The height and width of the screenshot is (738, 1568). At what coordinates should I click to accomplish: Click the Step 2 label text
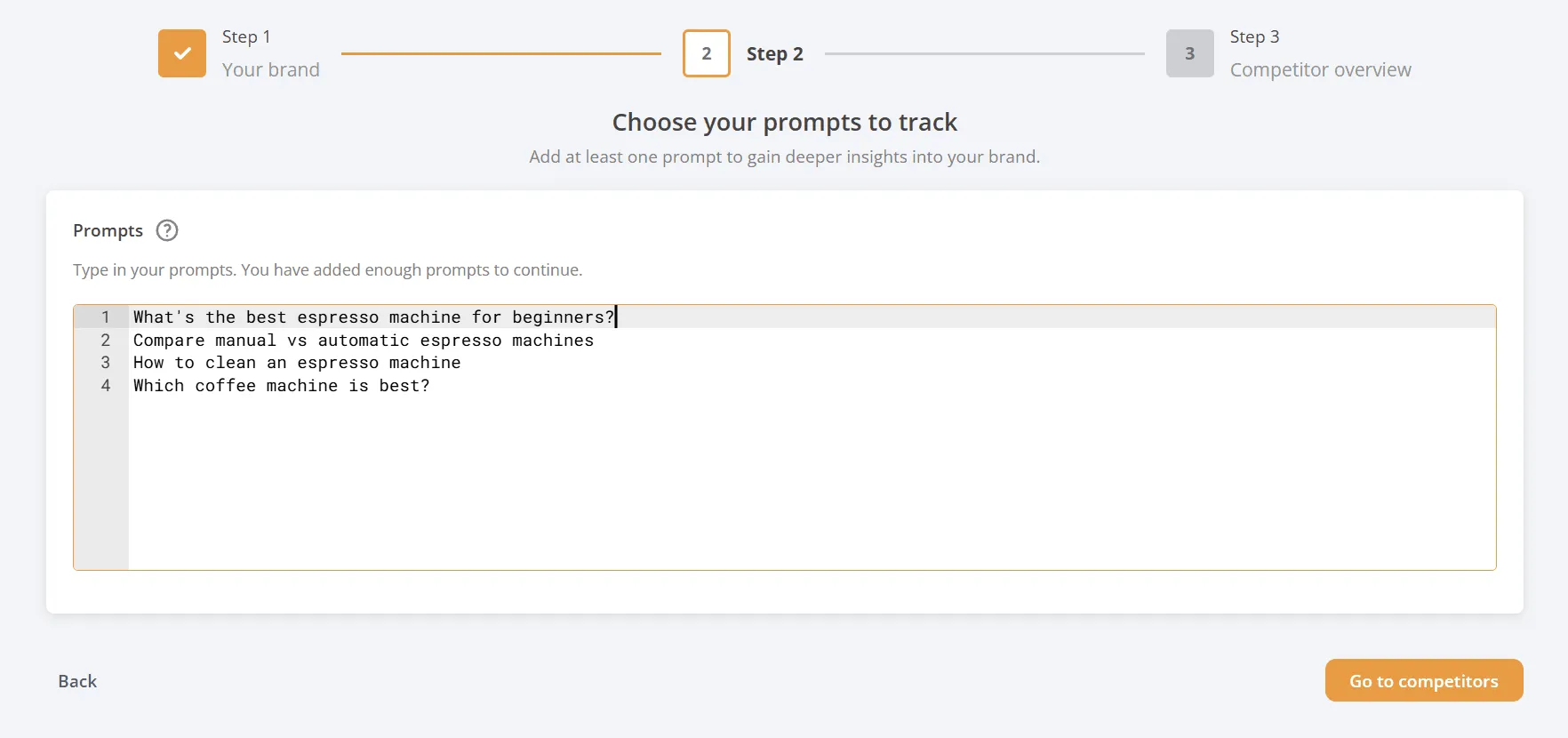click(x=774, y=53)
